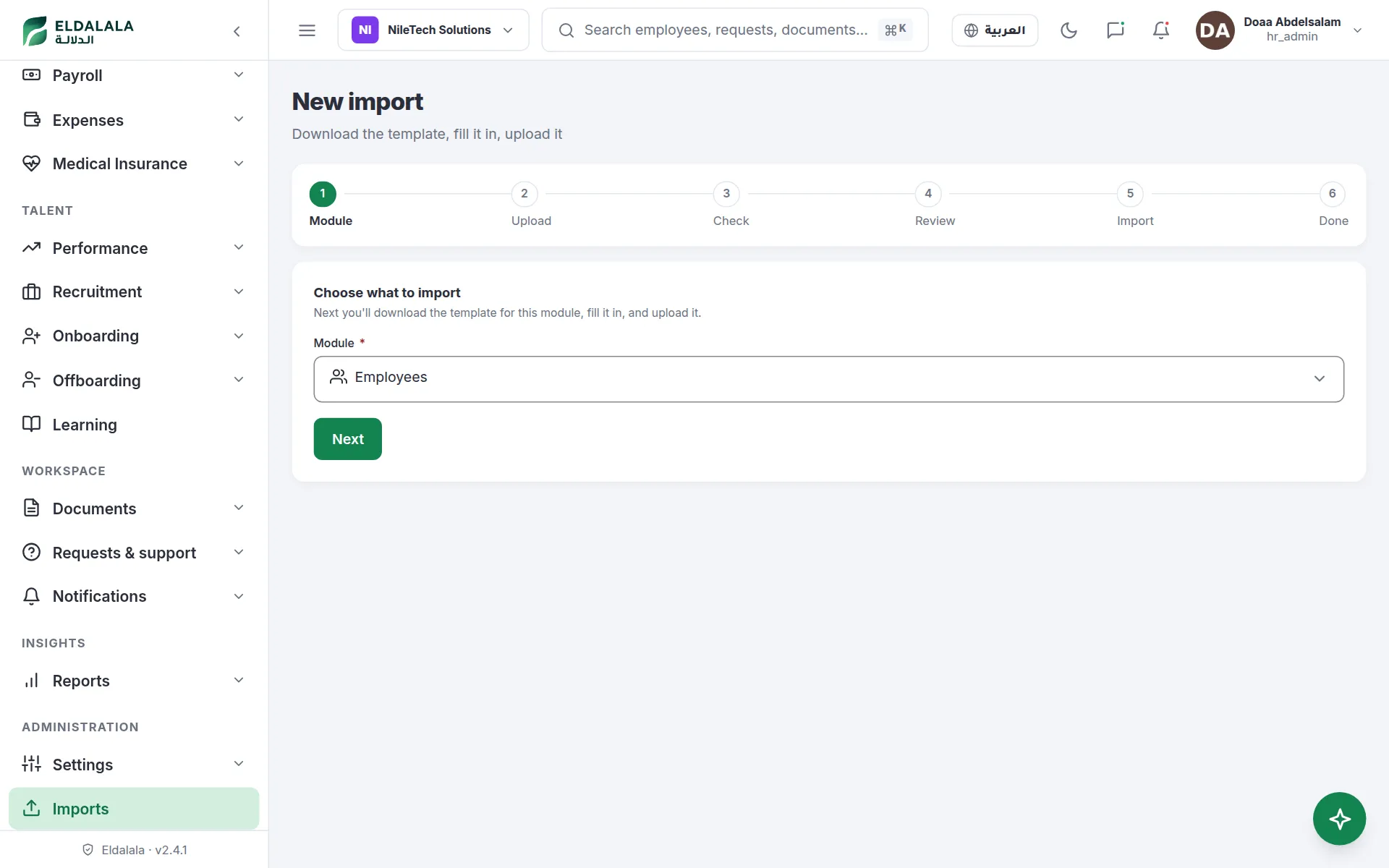Screen dimensions: 1389x868
Task: Open the Recruitment menu item
Action: tap(134, 292)
